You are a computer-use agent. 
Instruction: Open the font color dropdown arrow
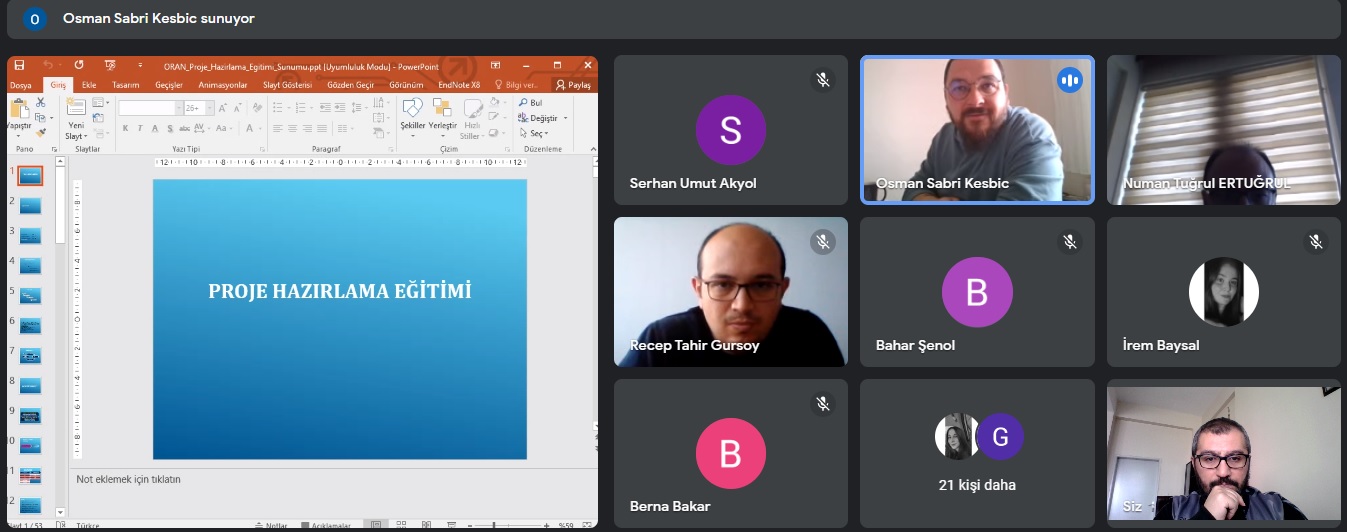tap(260, 128)
